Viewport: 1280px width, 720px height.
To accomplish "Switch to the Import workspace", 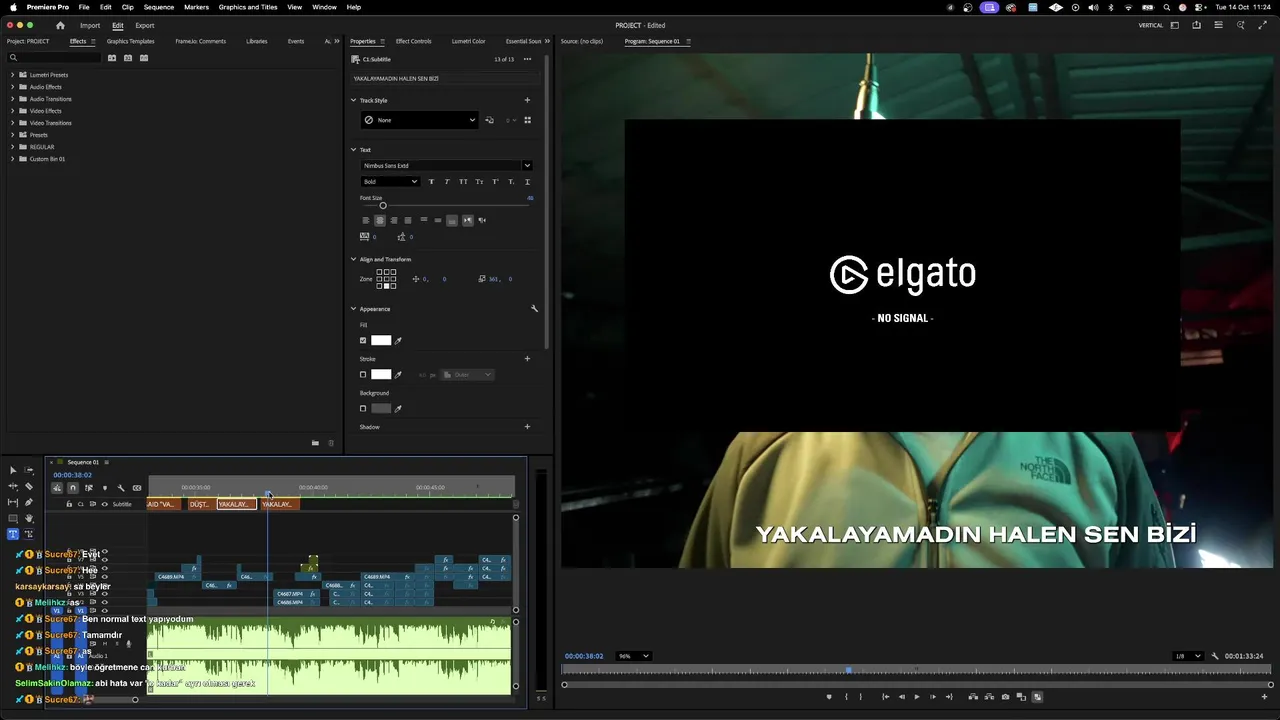I will tap(90, 25).
